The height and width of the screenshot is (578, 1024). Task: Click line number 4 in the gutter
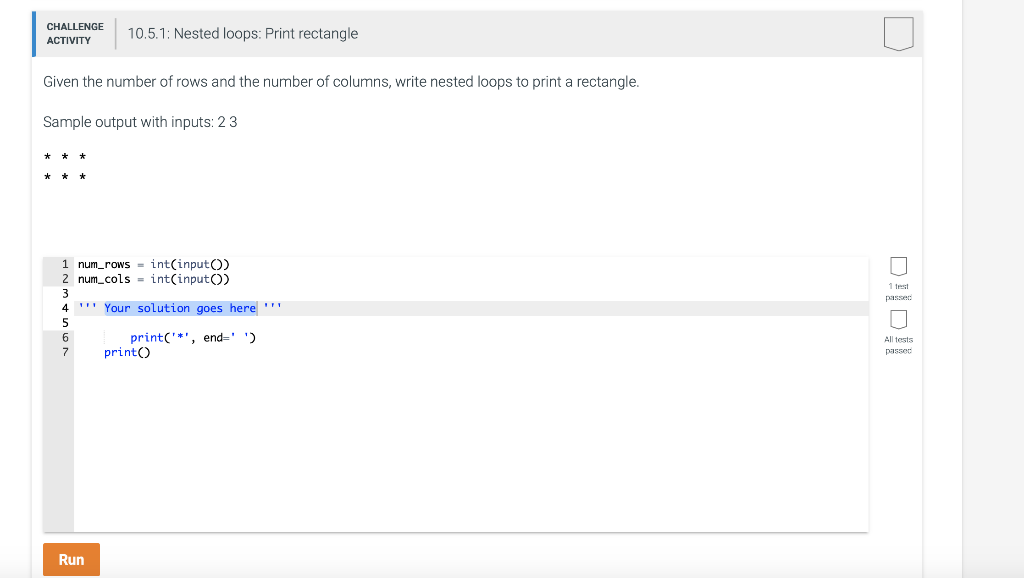tap(65, 308)
